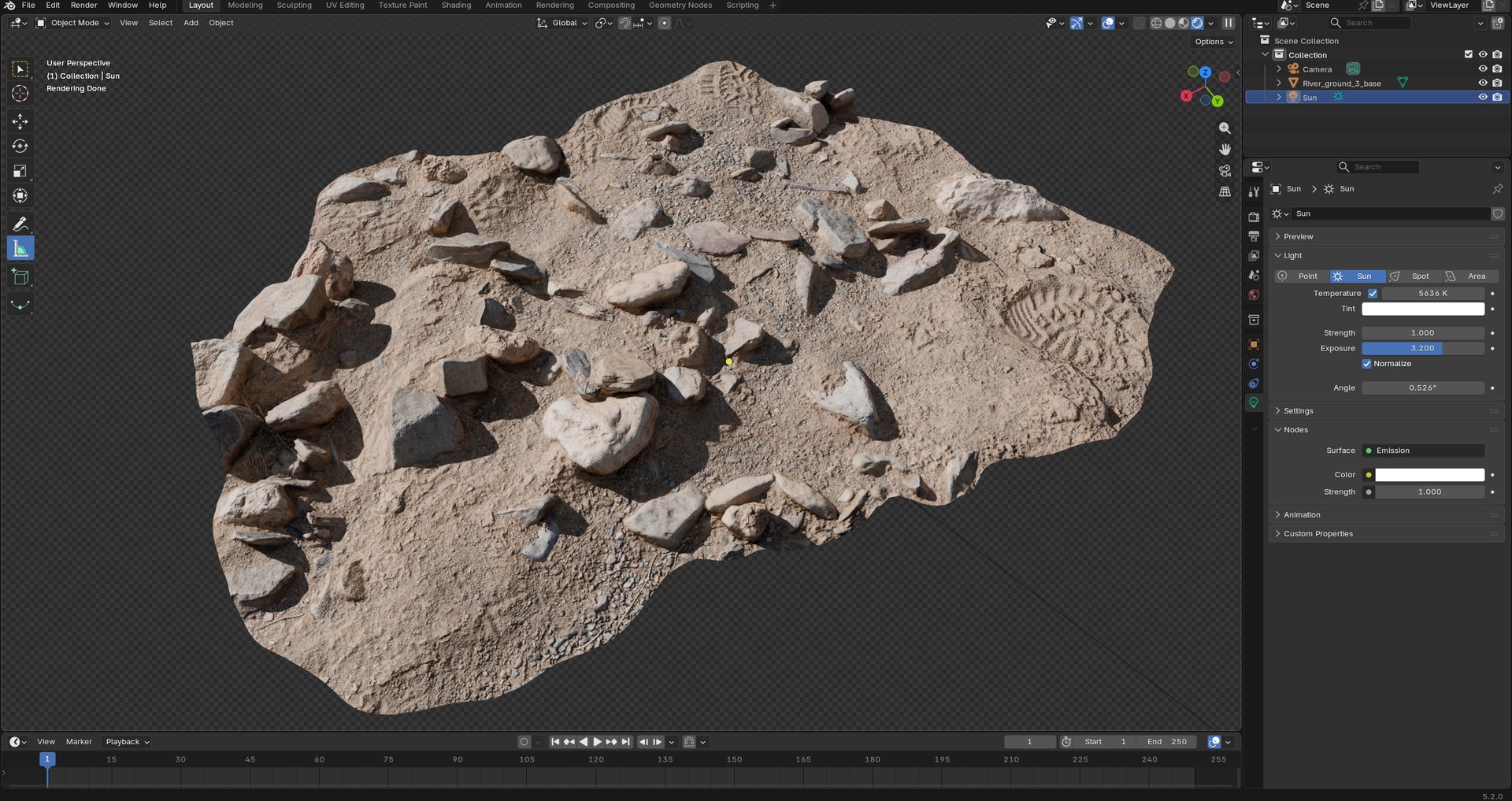
Task: Expand the Settings panel
Action: coord(1385,411)
